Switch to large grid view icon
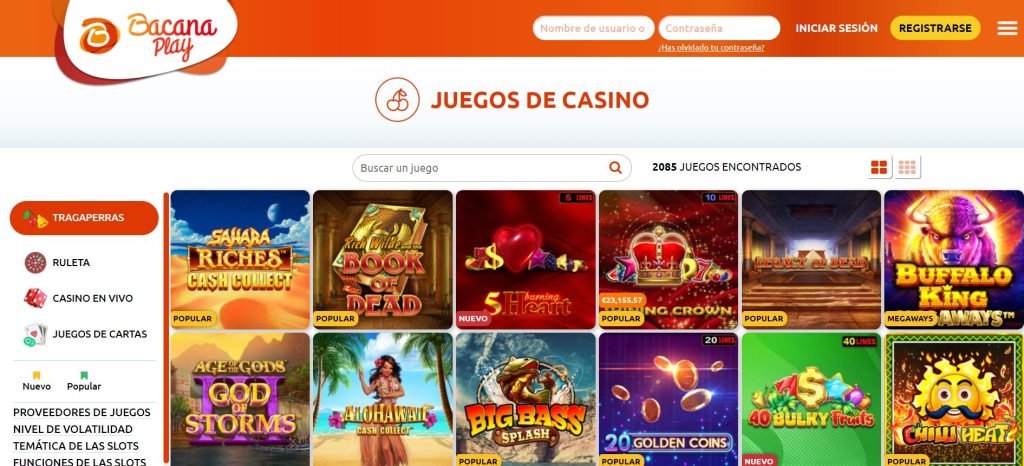 [x=880, y=168]
